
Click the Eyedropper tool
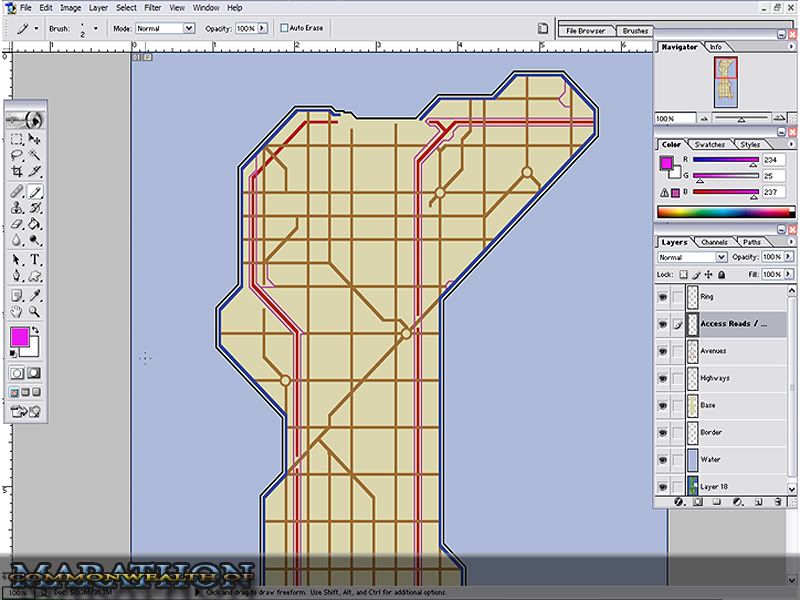click(35, 295)
